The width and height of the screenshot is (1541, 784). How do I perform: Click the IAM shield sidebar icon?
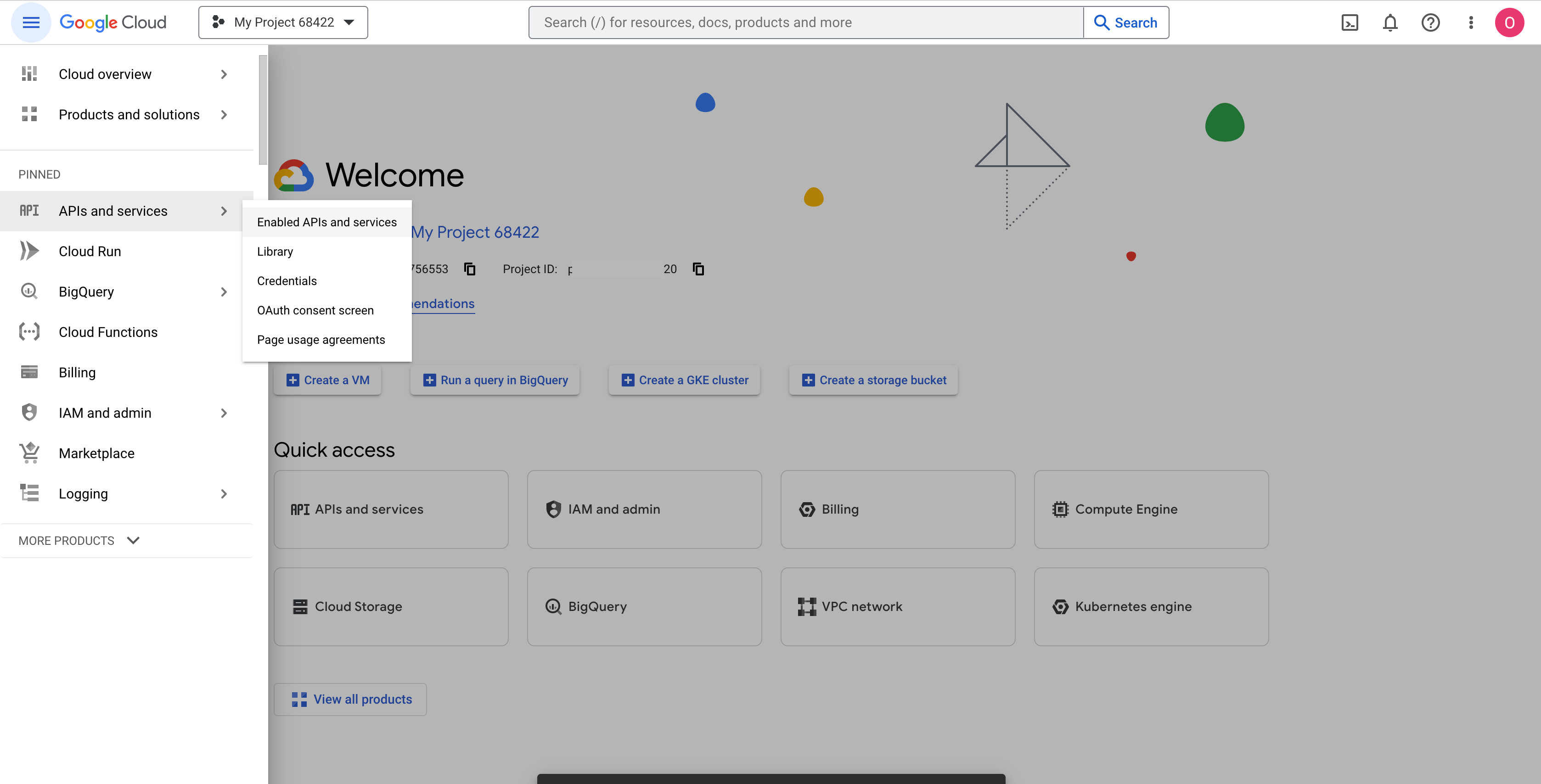(29, 413)
